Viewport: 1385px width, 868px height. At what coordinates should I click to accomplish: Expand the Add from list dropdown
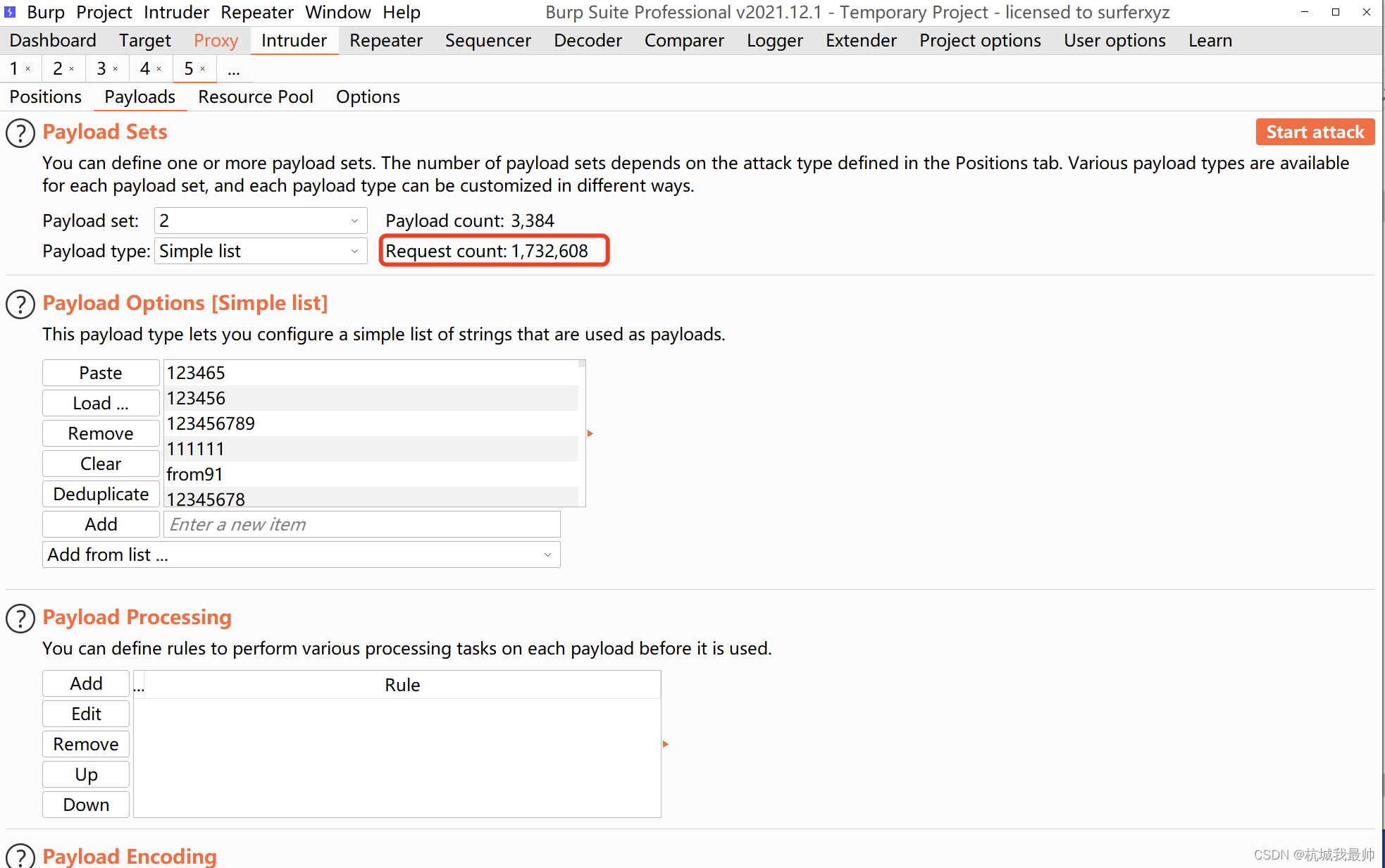click(548, 555)
